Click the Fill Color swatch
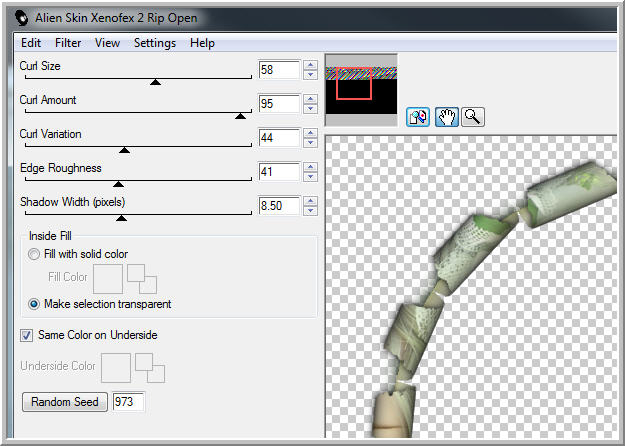The width and height of the screenshot is (625, 446). pos(108,279)
